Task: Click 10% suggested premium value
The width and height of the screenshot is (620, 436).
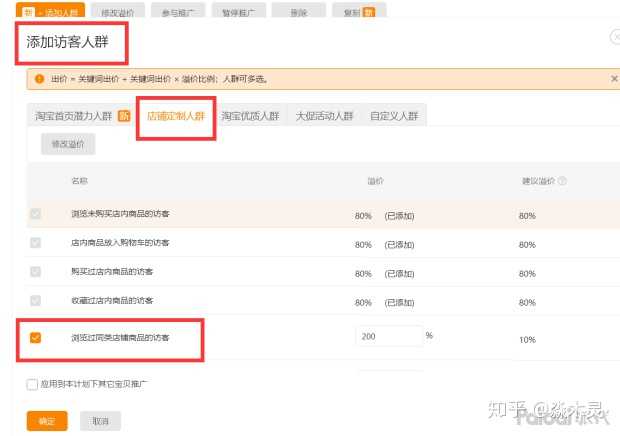Action: pyautogui.click(x=527, y=340)
